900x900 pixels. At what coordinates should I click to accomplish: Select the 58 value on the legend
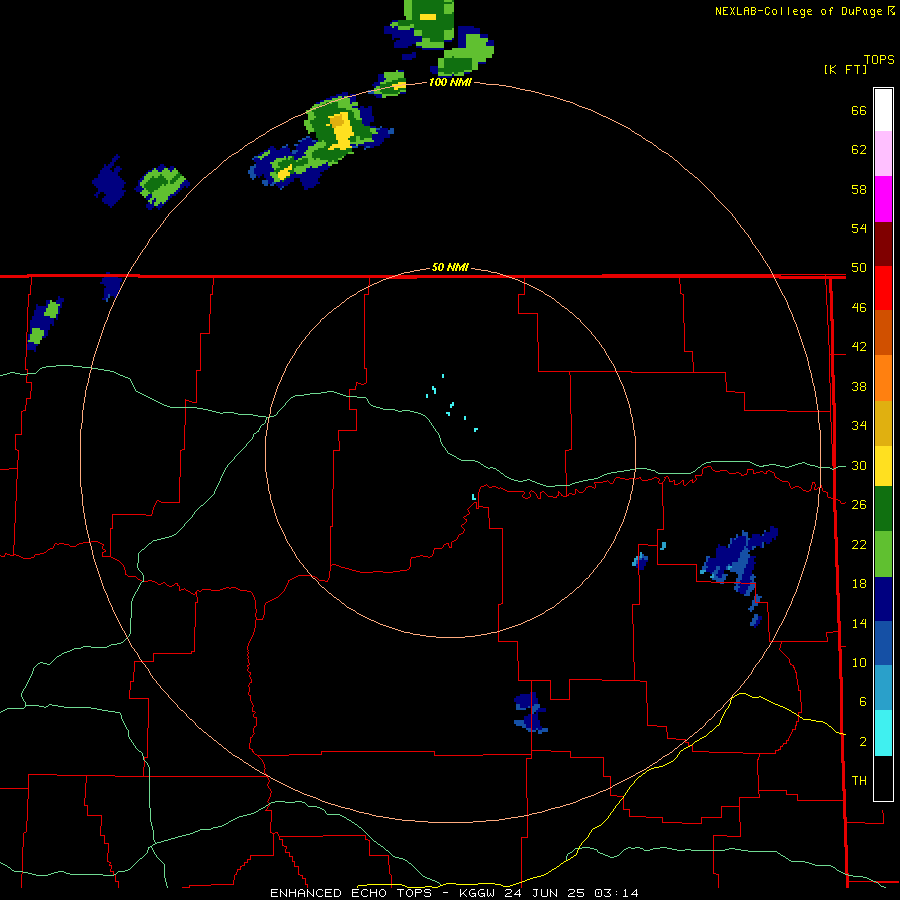[x=859, y=189]
